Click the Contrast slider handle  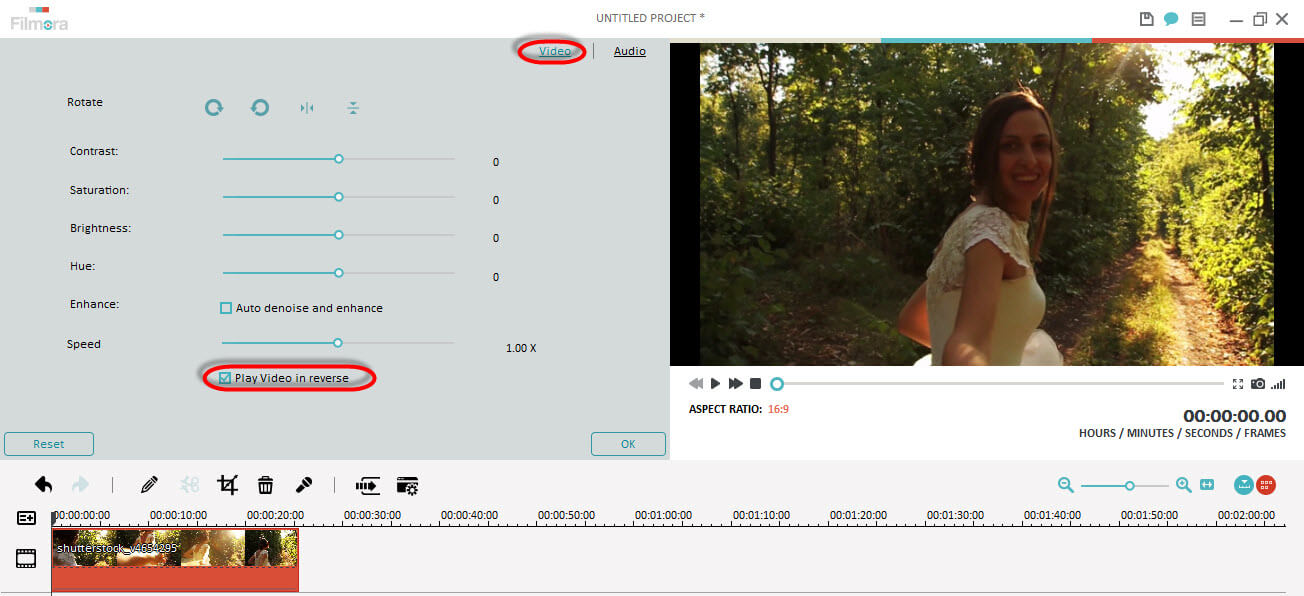[x=338, y=158]
